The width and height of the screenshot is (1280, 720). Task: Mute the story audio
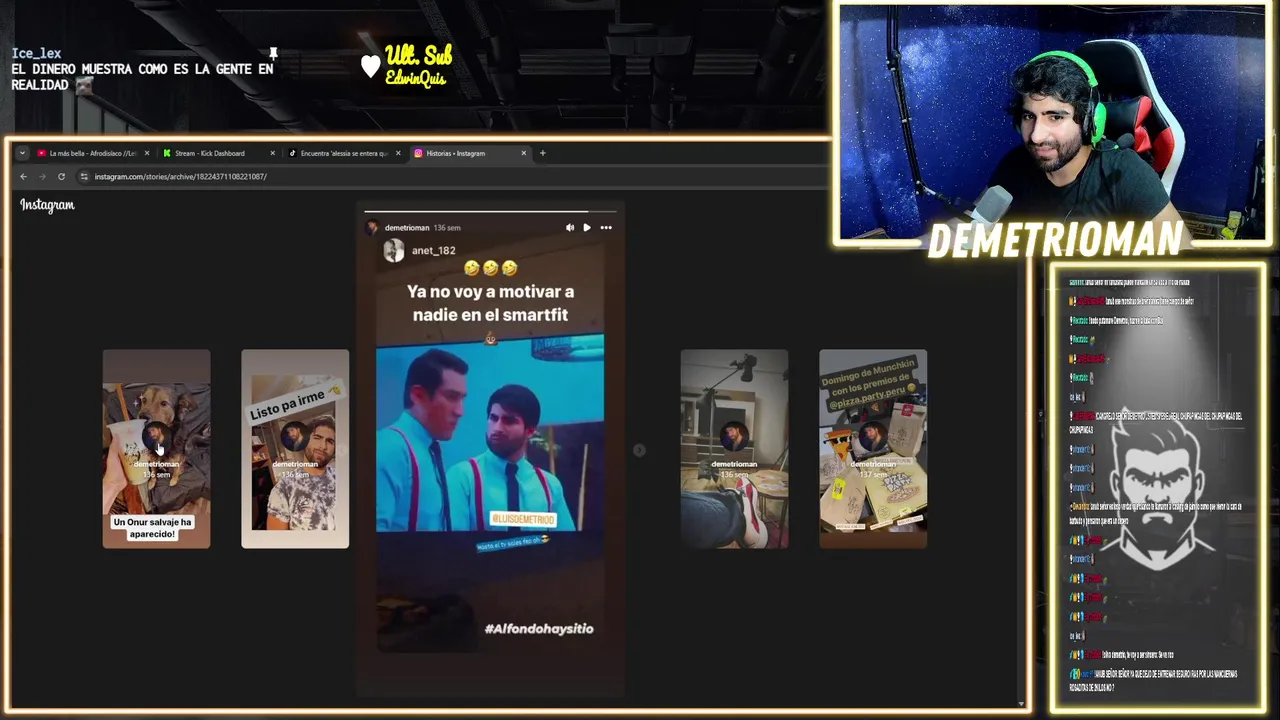(x=570, y=228)
